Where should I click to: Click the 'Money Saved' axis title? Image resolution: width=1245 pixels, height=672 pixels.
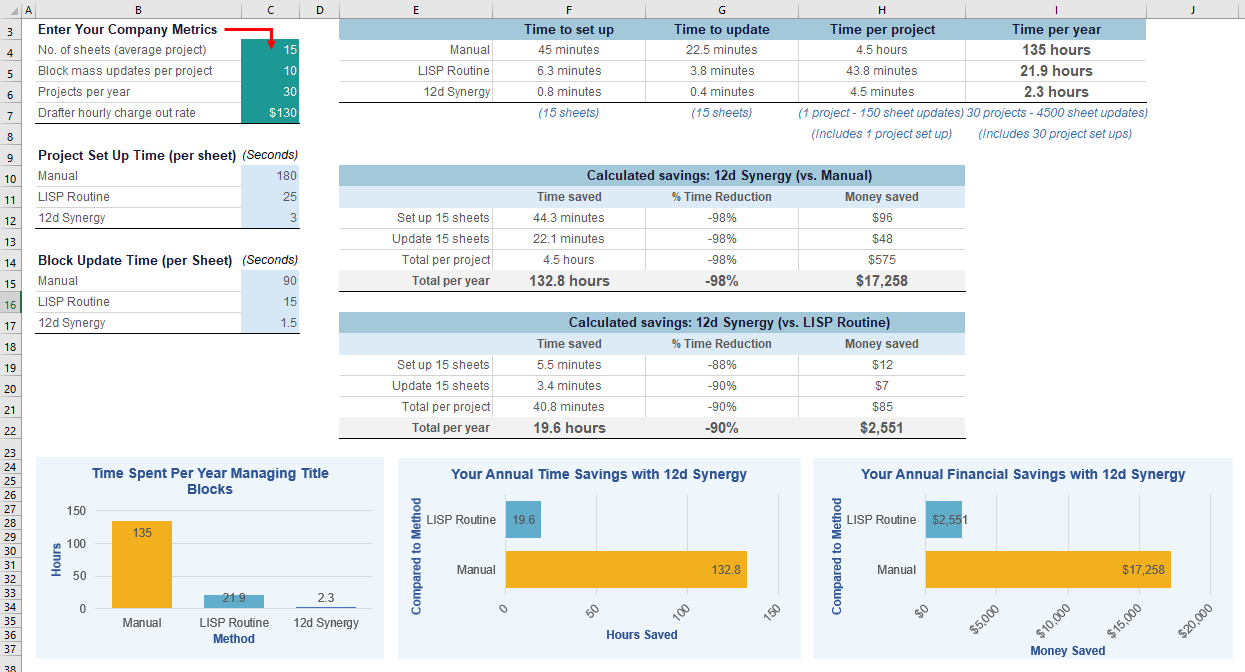point(1068,651)
